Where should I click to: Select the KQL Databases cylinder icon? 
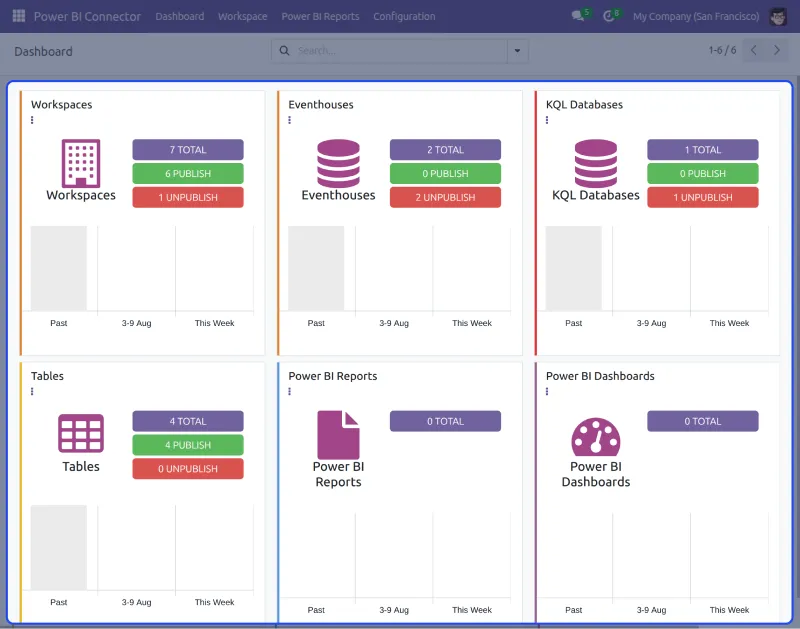[595, 164]
